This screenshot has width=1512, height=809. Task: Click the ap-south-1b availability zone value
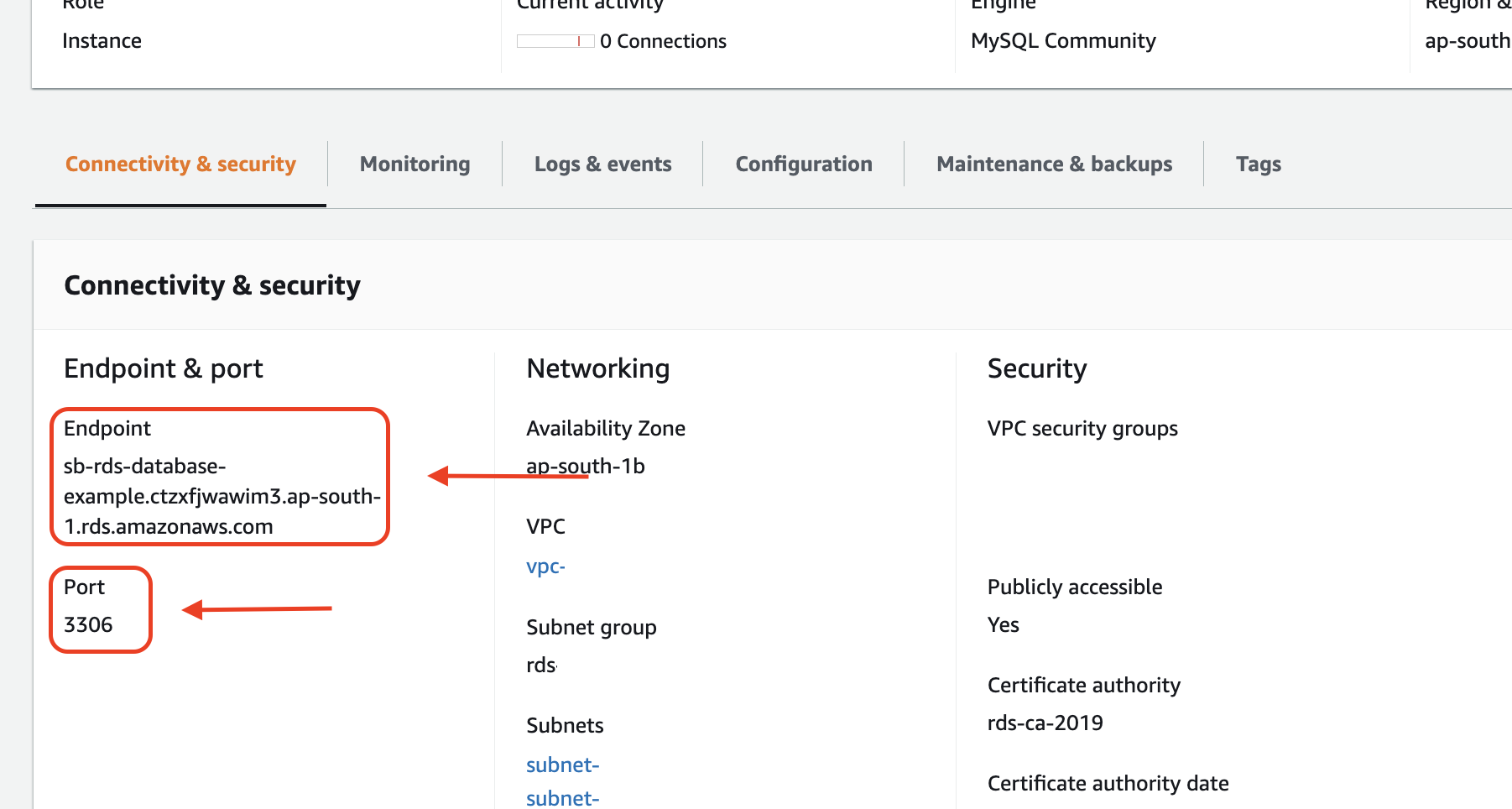(x=586, y=467)
